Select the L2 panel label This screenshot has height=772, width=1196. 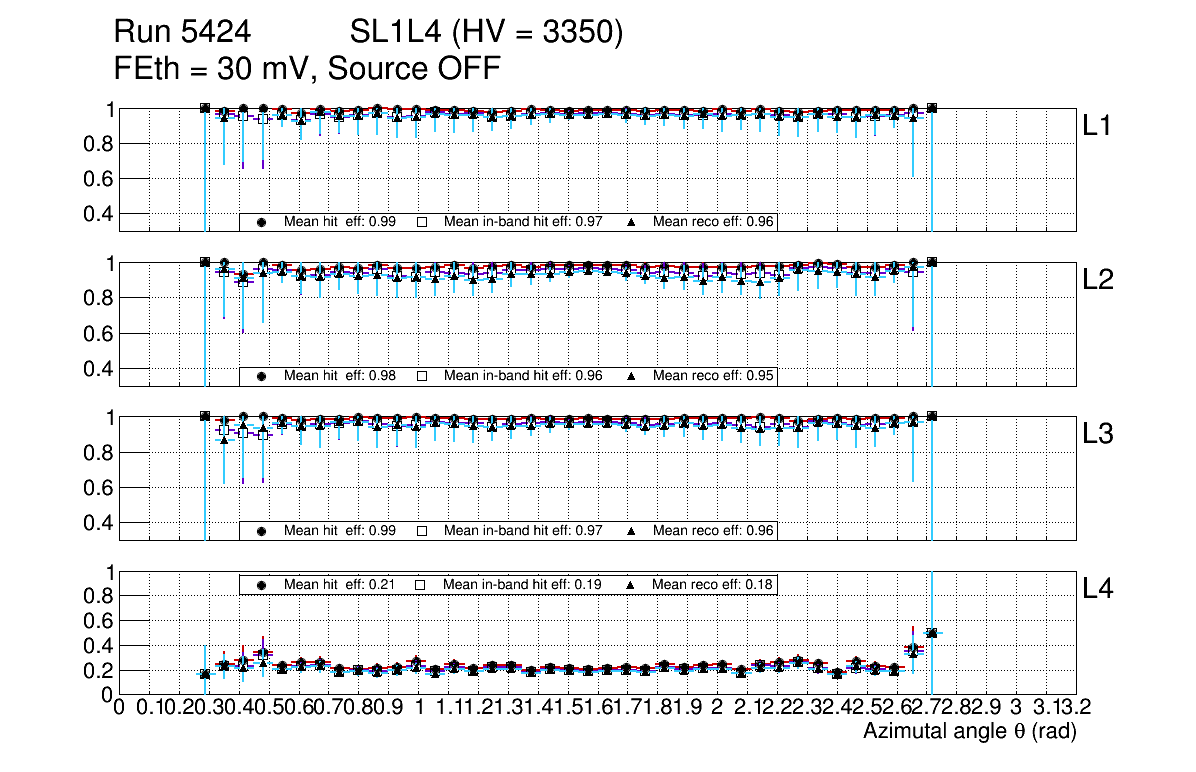click(x=1099, y=281)
